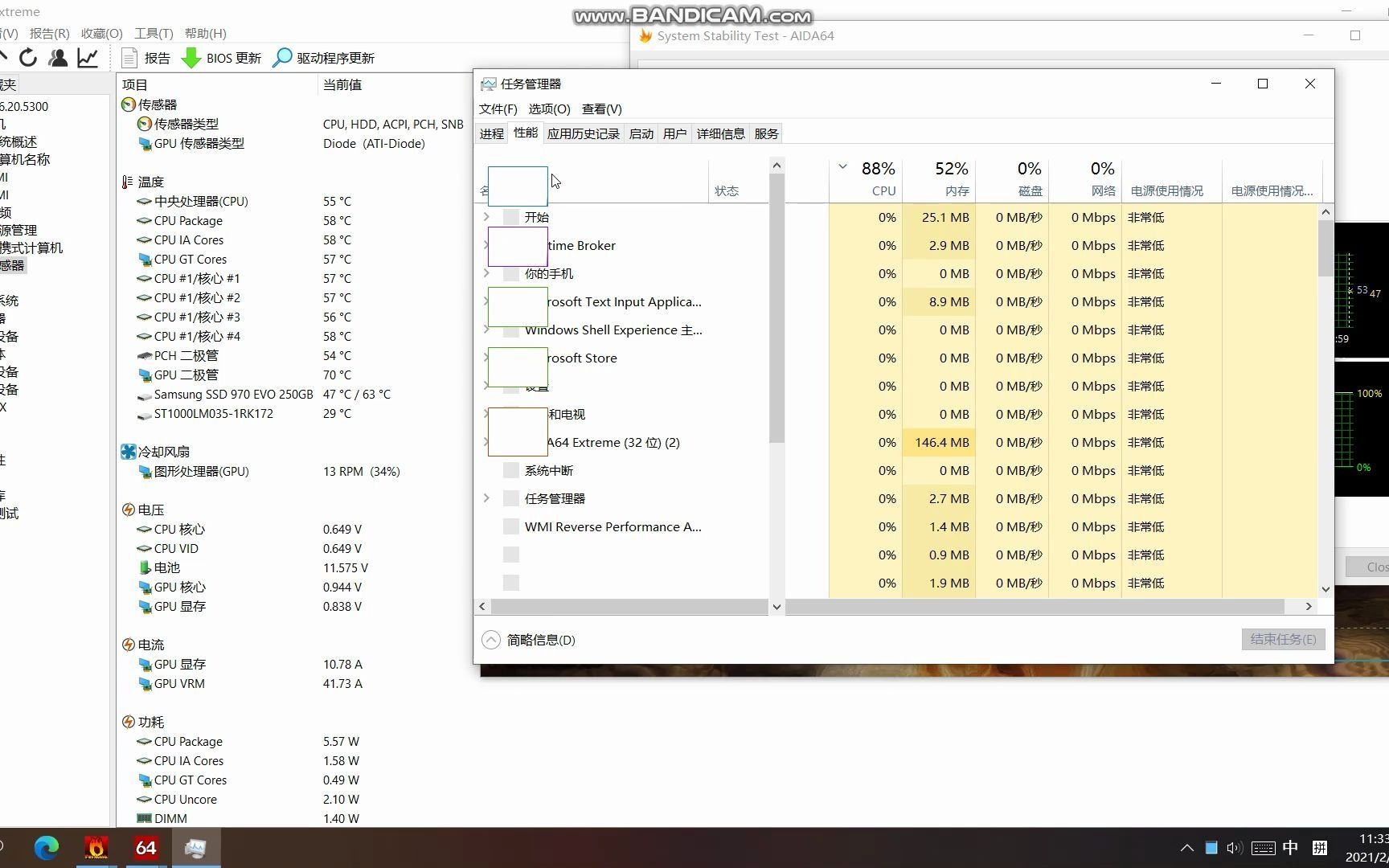Open the 查看(V) menu in Task Manager
Viewport: 1389px width, 868px height.
[601, 108]
